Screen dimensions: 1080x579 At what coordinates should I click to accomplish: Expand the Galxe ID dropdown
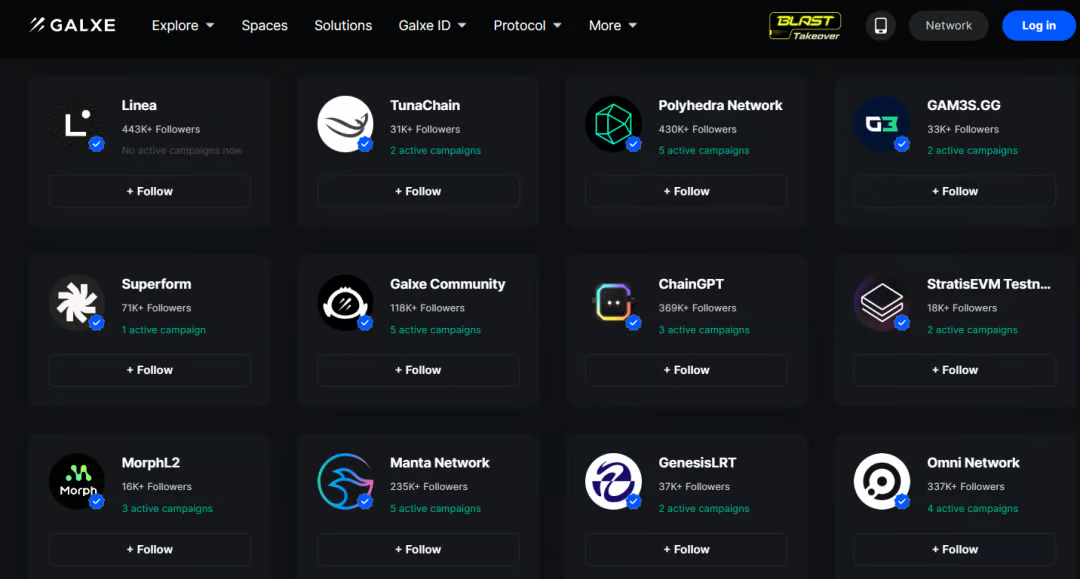pos(432,26)
